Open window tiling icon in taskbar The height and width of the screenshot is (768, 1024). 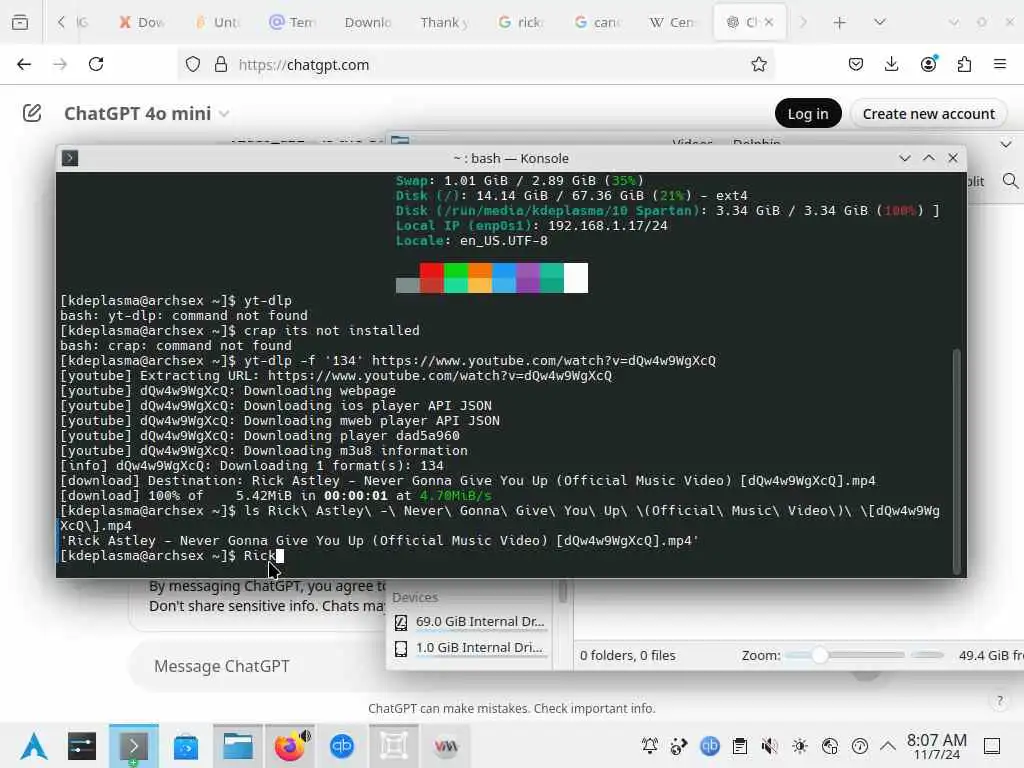point(394,746)
